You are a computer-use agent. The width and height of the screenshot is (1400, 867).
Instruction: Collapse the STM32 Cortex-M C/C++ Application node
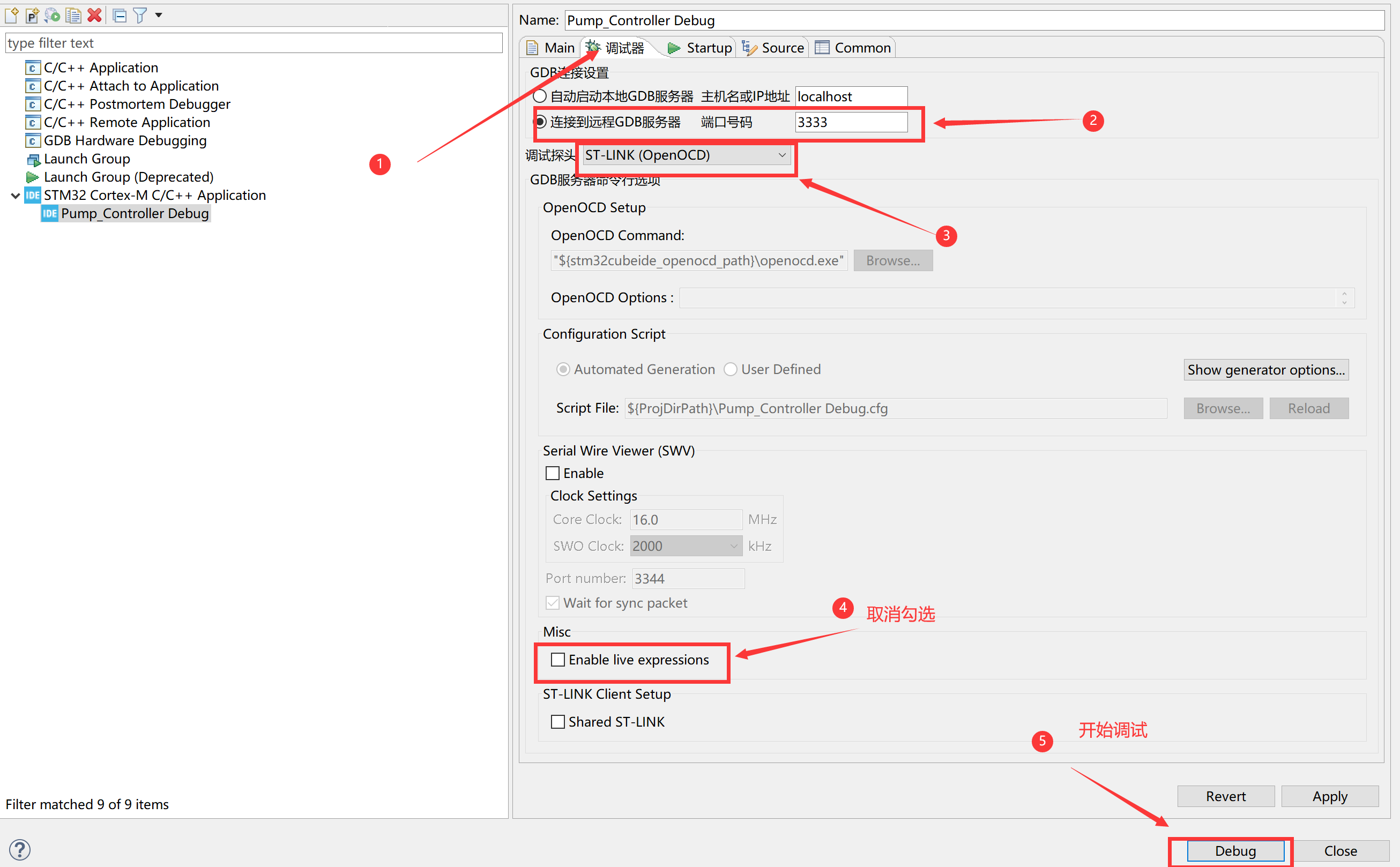(x=16, y=196)
